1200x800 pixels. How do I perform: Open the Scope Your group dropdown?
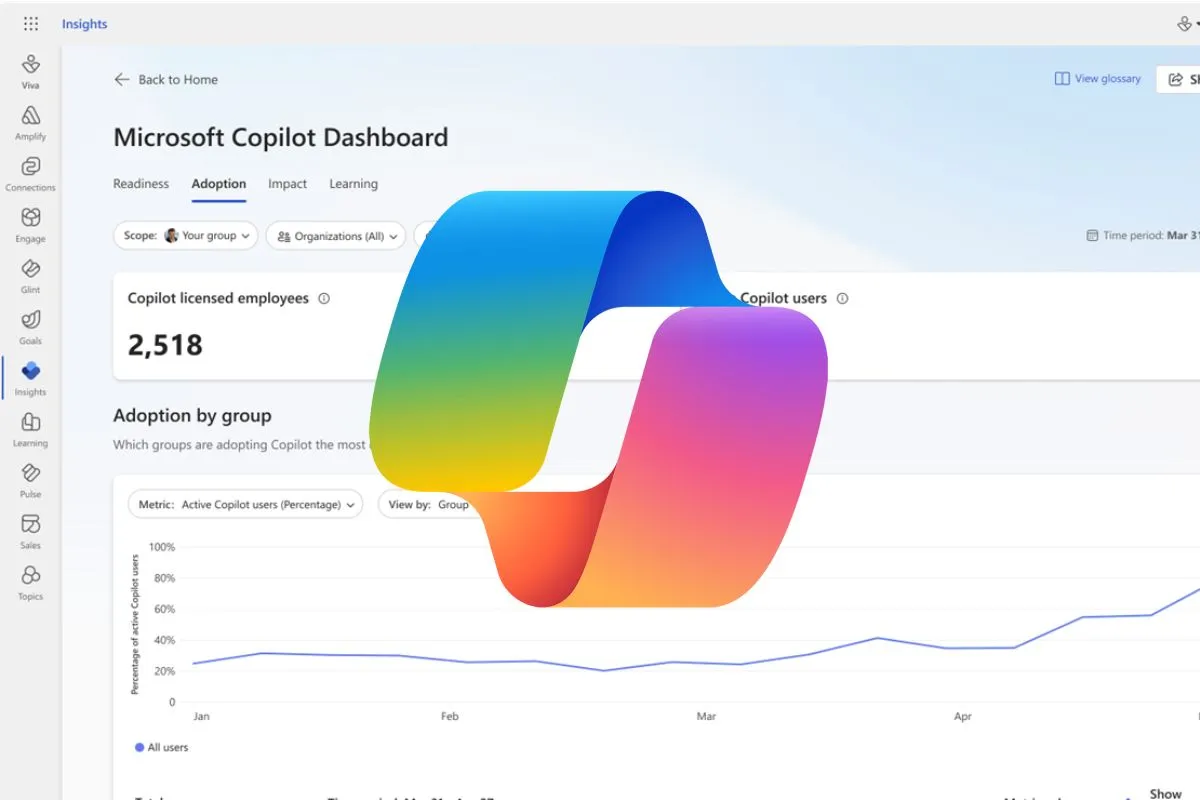[x=185, y=235]
